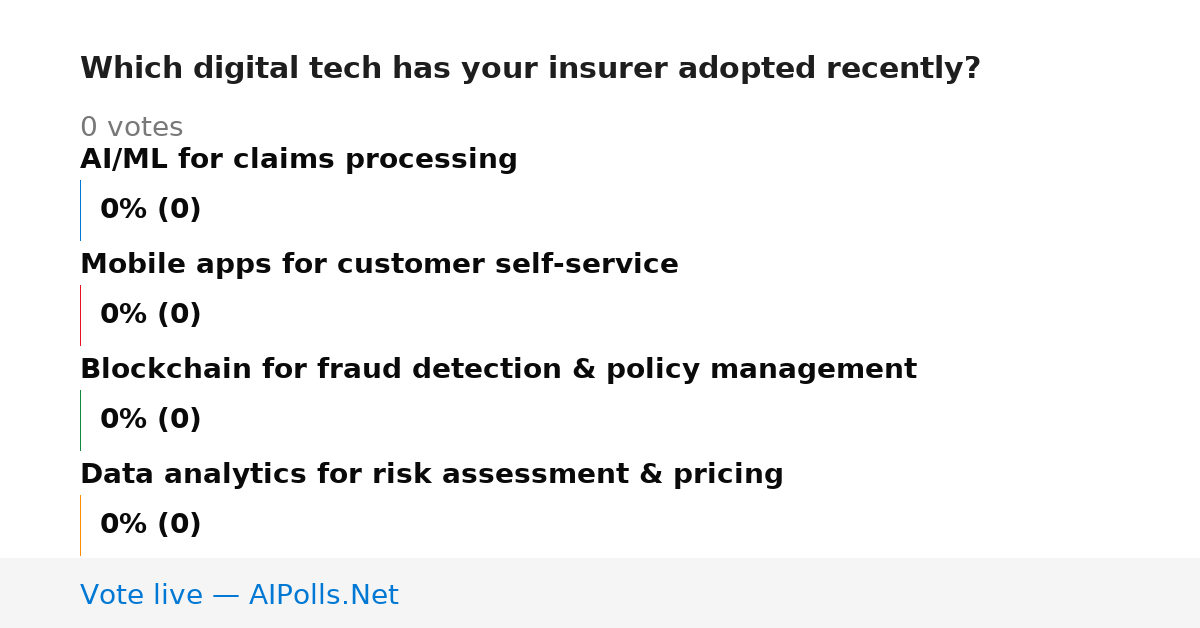Click the green Blockchain result bar
The width and height of the screenshot is (1200, 628).
click(x=80, y=420)
